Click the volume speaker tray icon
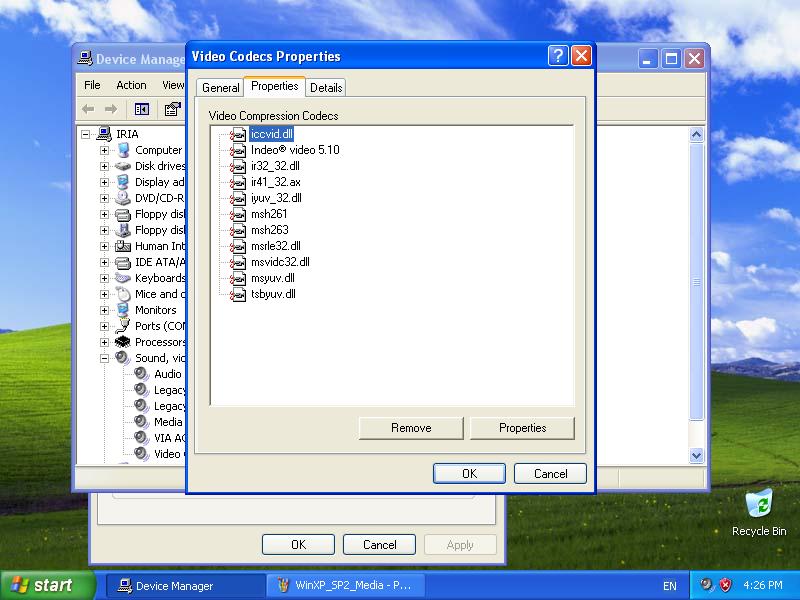800x600 pixels. point(707,585)
